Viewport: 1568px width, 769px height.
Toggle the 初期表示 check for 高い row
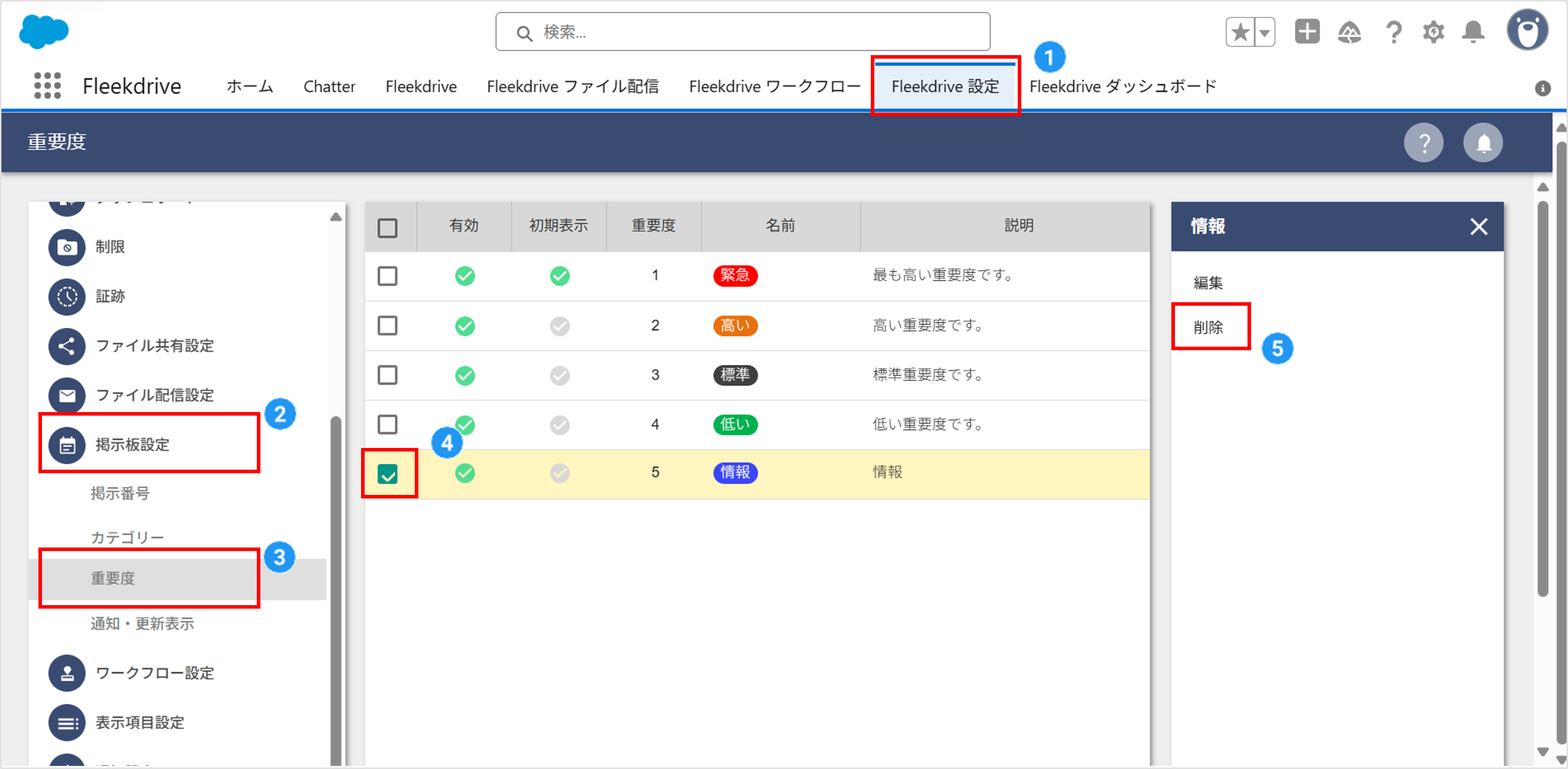click(560, 326)
